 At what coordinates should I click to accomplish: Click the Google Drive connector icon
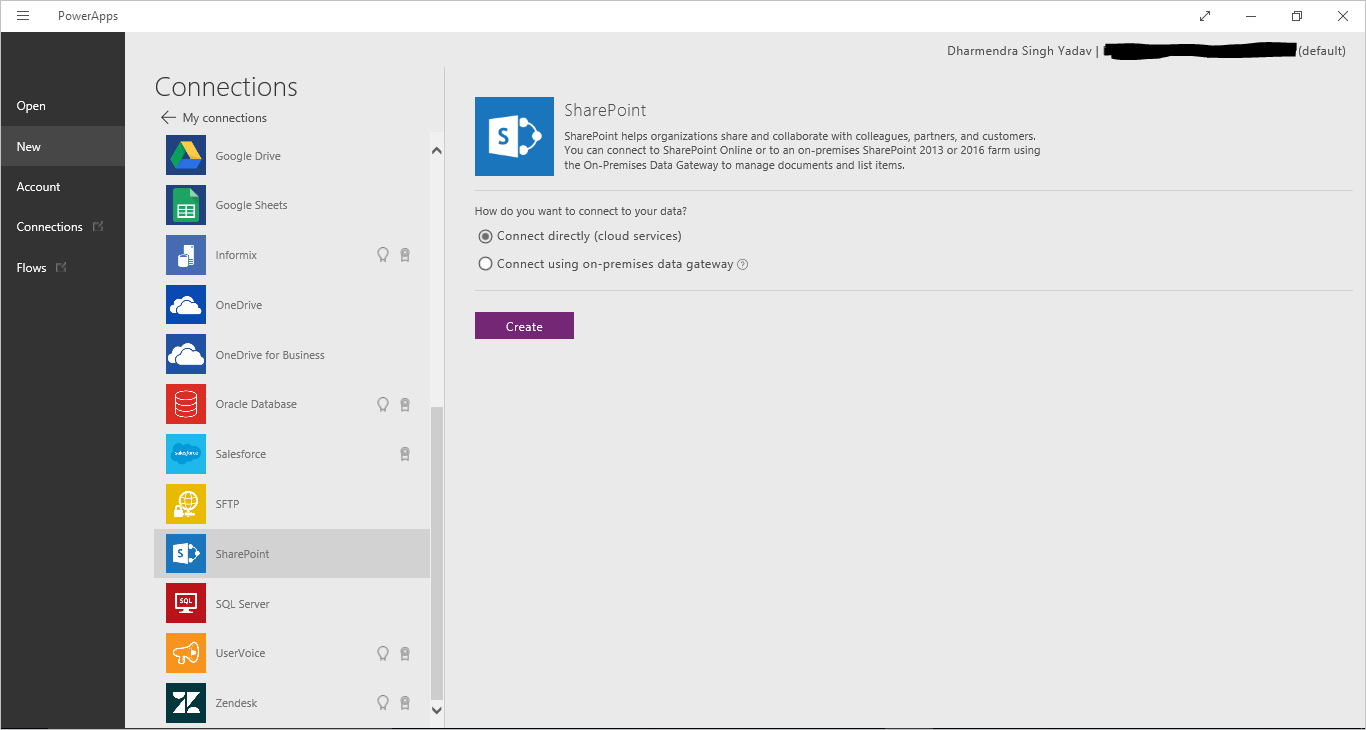pyautogui.click(x=186, y=156)
